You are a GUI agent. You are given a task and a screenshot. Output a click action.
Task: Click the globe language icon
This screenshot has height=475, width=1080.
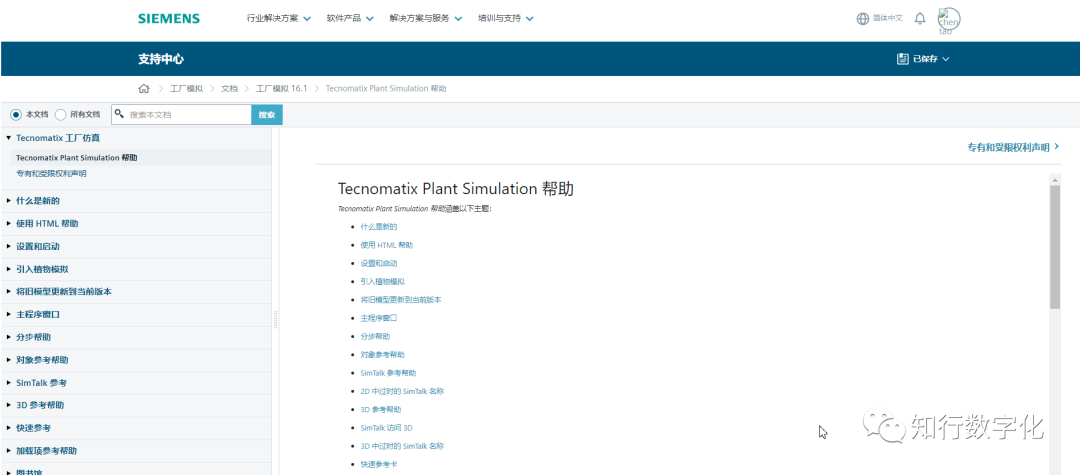point(862,19)
